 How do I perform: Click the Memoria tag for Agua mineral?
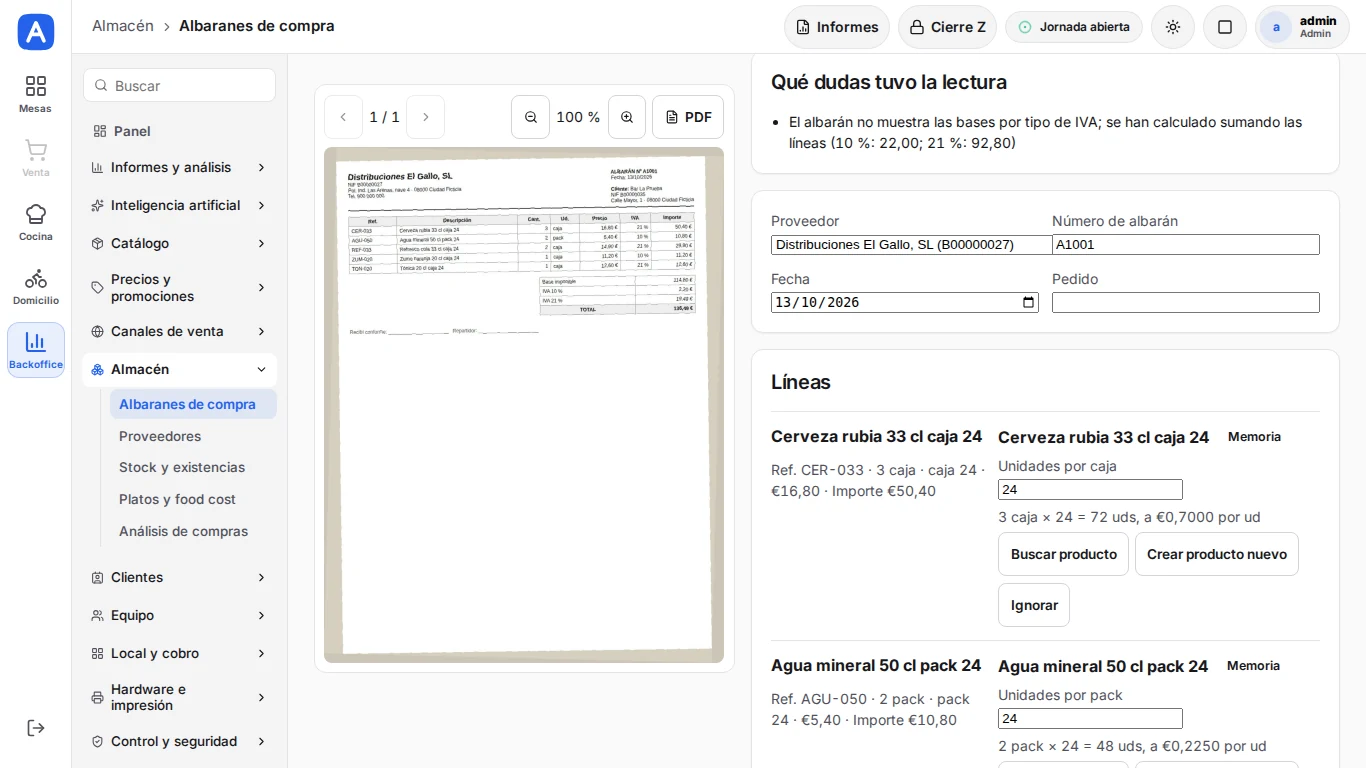click(1253, 665)
